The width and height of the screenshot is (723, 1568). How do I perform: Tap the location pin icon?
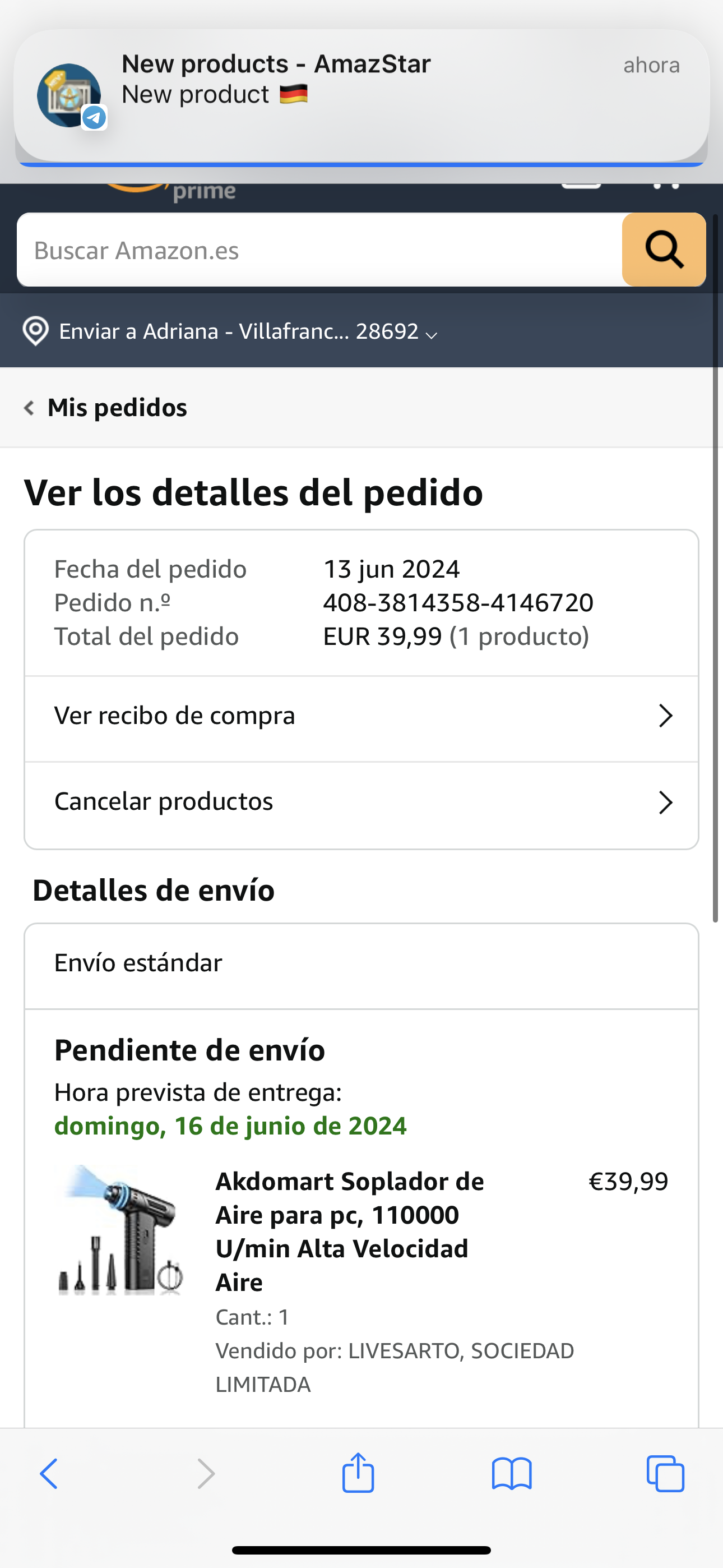(x=35, y=331)
